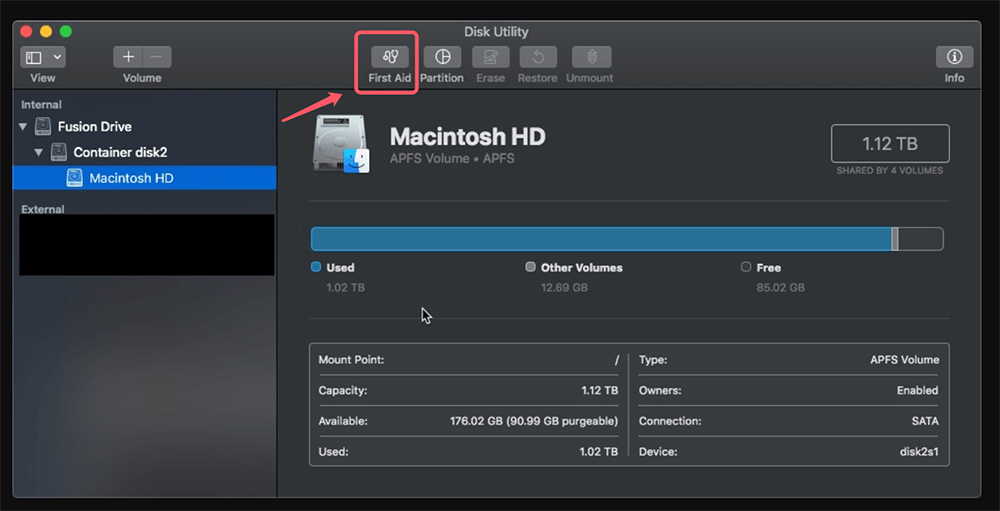This screenshot has width=1000, height=511.
Task: Open the Partition tool
Action: pyautogui.click(x=442, y=57)
